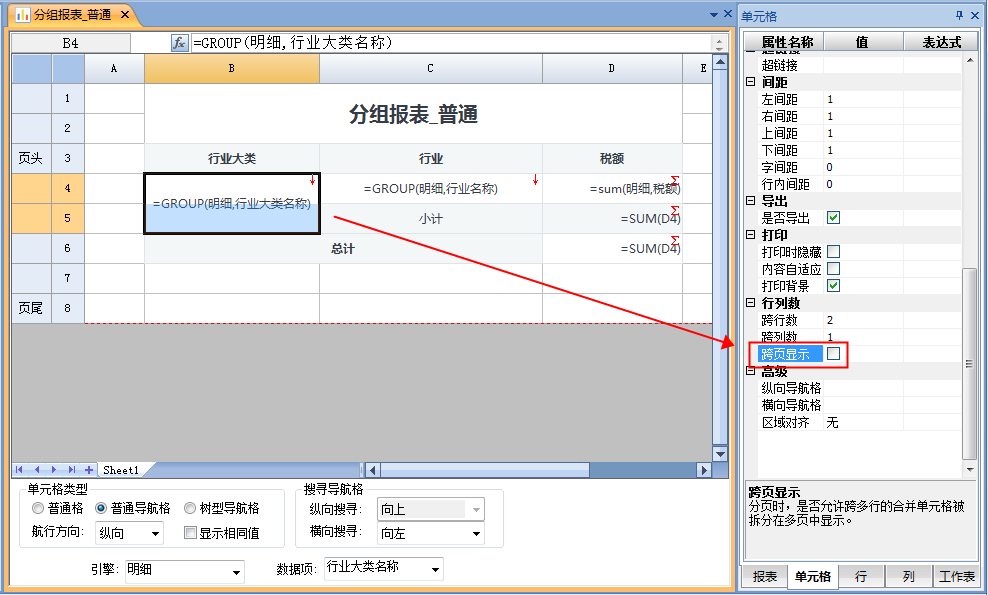Image resolution: width=988 pixels, height=595 pixels.
Task: Go to last sheet navigation arrow
Action: [72, 469]
